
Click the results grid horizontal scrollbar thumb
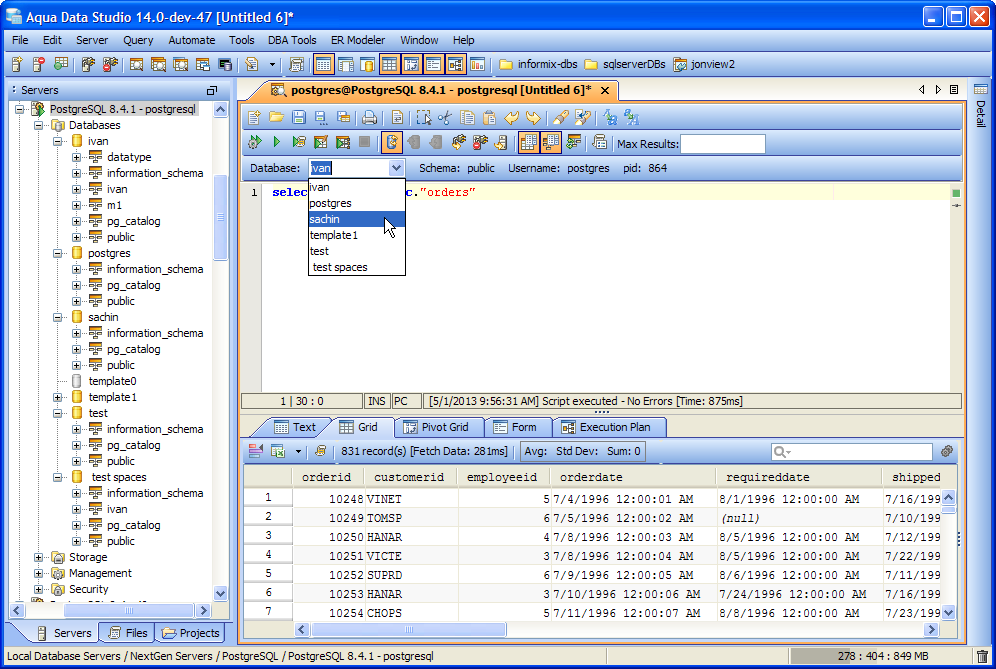(x=409, y=630)
